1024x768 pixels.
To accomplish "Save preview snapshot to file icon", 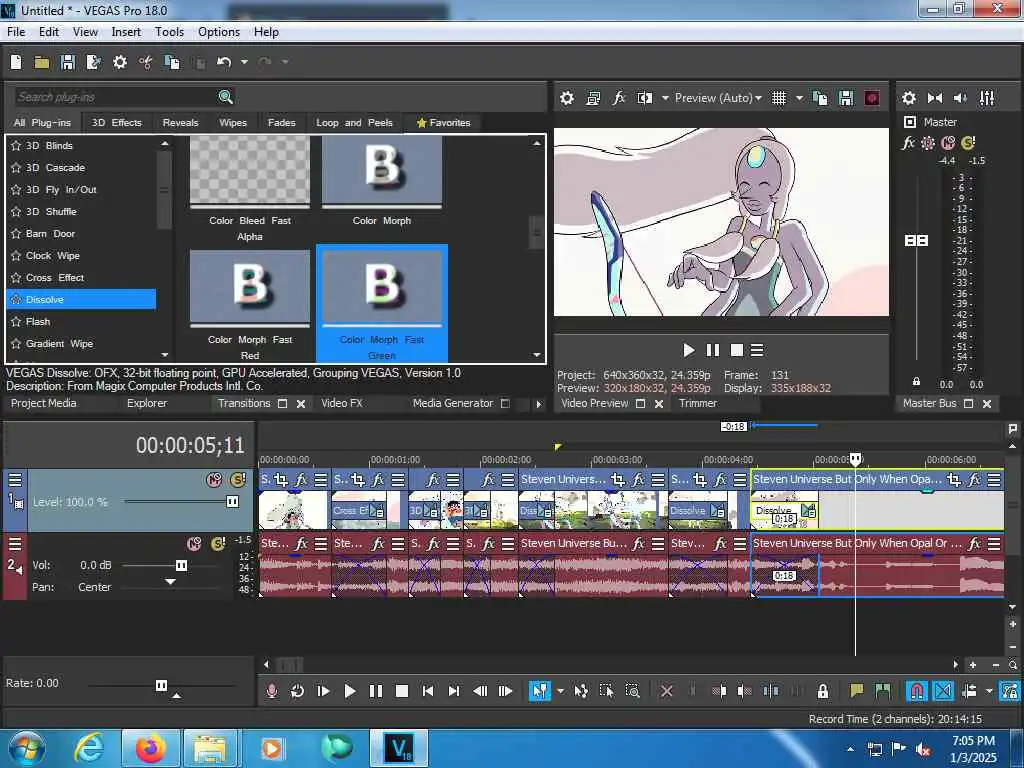I will tap(846, 98).
